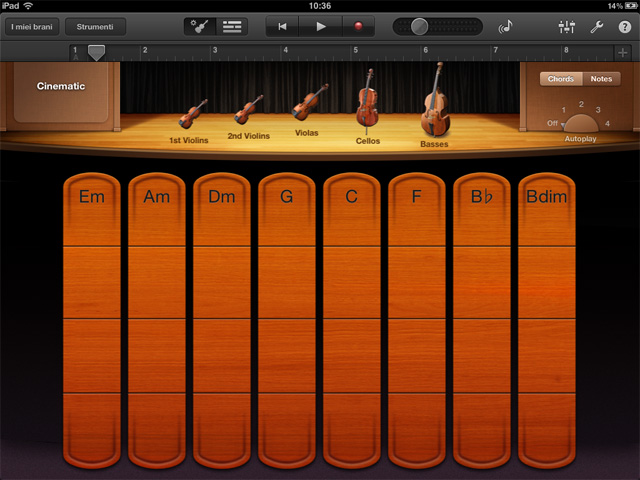Tap the Wi-Fi status icon
The image size is (640, 480).
tap(28, 6)
